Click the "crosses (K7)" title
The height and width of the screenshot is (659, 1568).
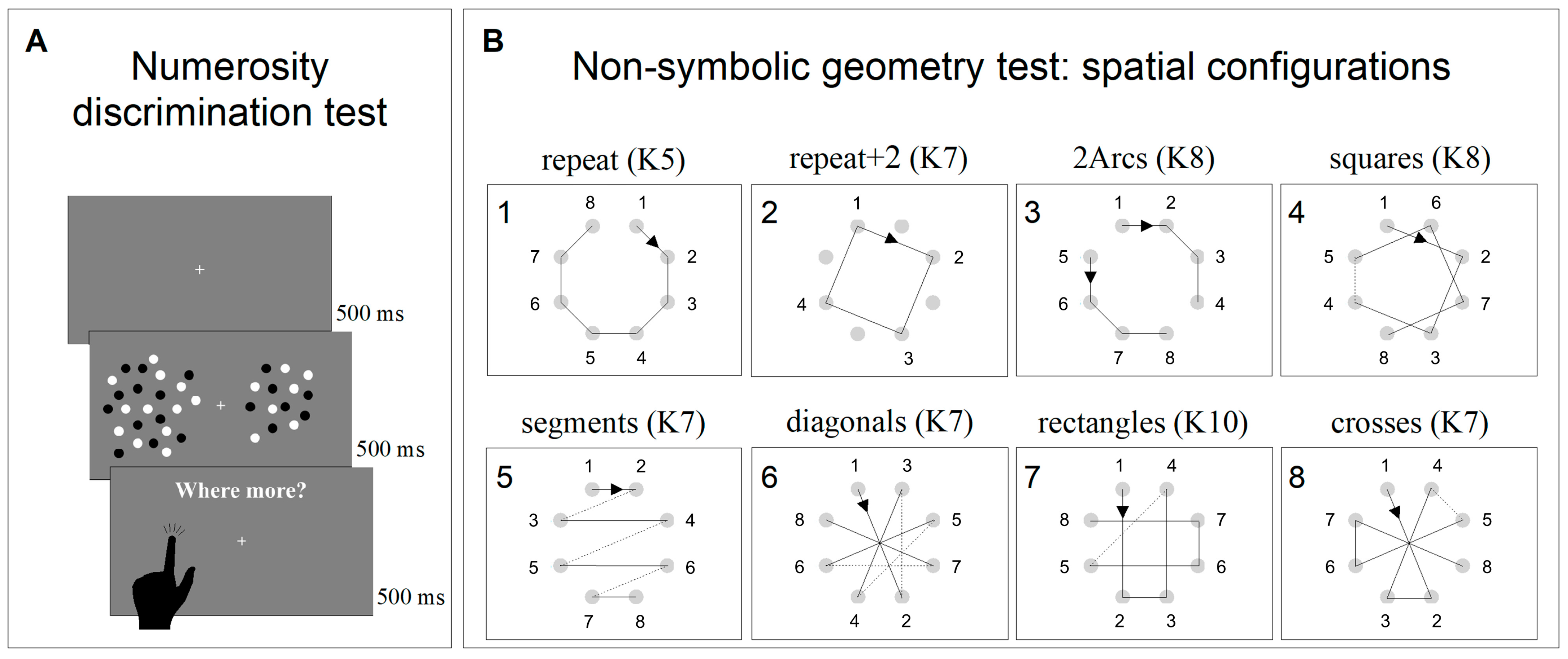click(x=1409, y=423)
